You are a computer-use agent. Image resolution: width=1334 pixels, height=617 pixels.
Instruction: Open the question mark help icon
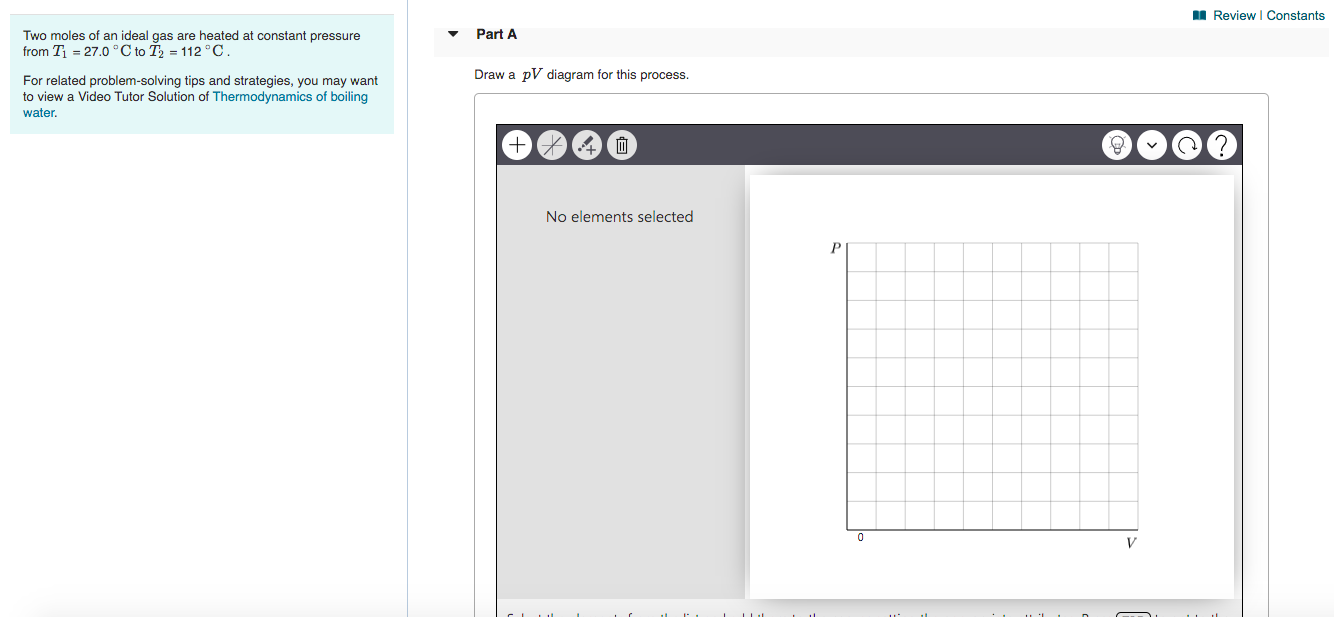coord(1221,146)
